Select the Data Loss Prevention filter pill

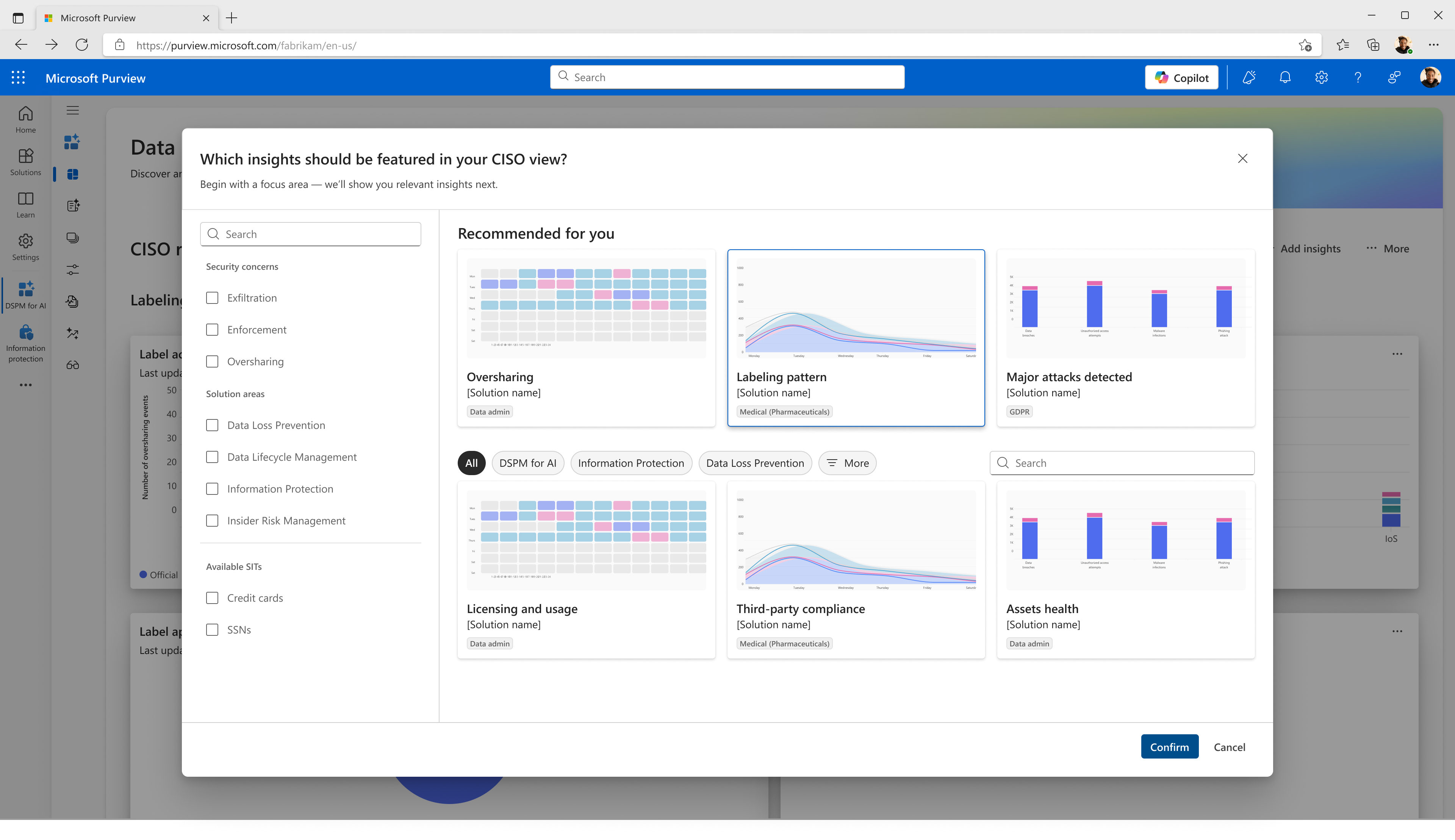click(x=755, y=463)
